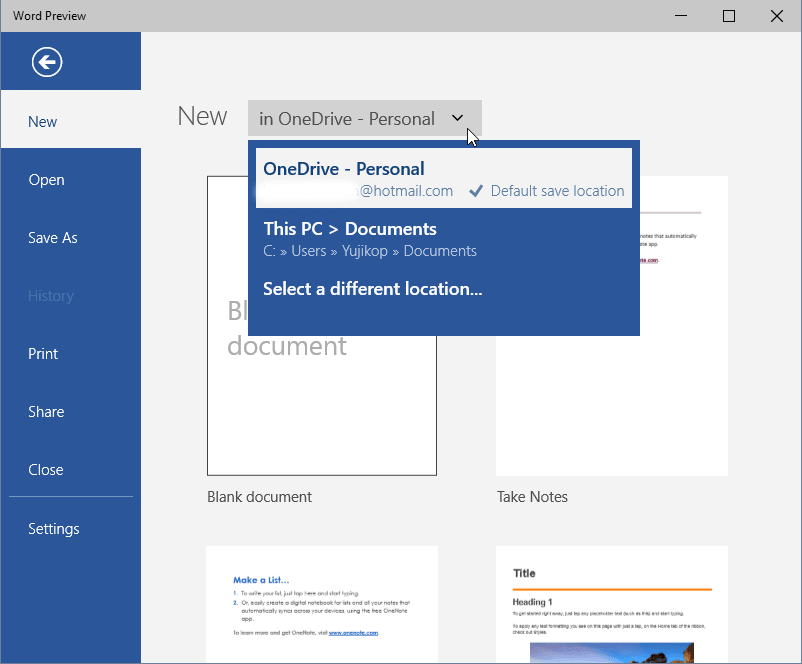Collapse the 'in OneDrive - Personal' location dropdown
Viewport: 802px width, 664px height.
pos(365,118)
